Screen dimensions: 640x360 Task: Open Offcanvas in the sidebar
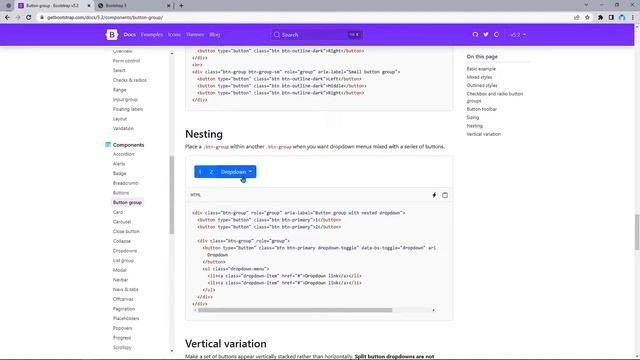[123, 299]
